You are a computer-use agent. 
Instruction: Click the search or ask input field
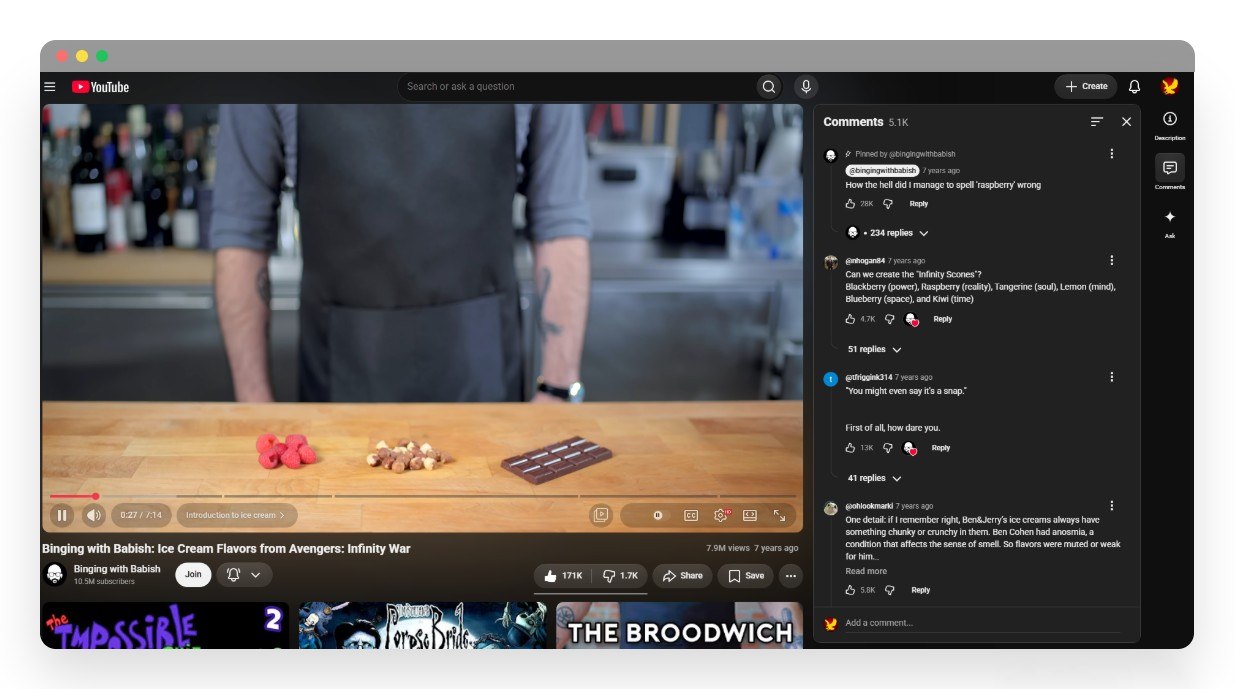(577, 87)
